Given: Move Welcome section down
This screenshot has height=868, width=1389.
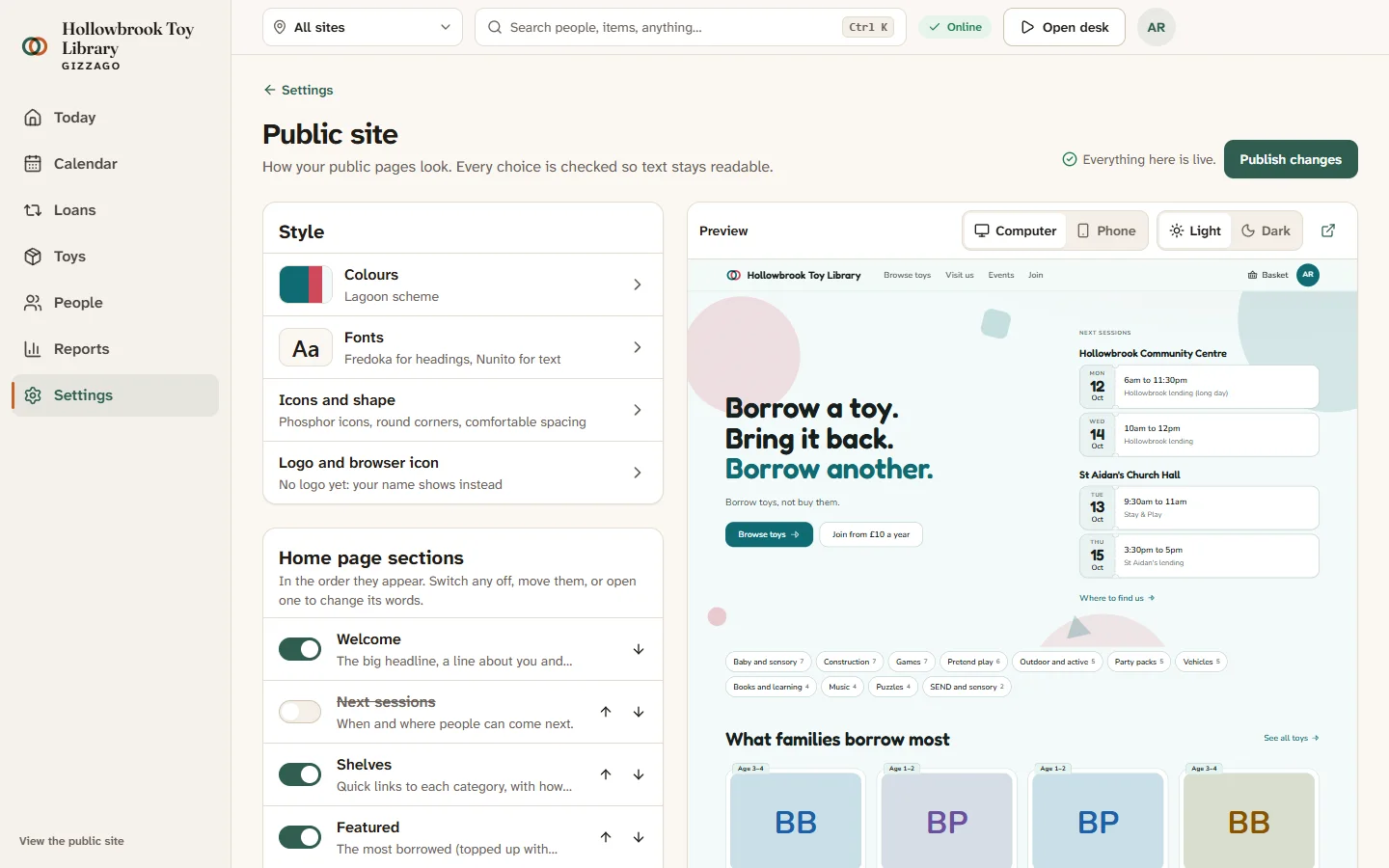Looking at the screenshot, I should [x=639, y=649].
